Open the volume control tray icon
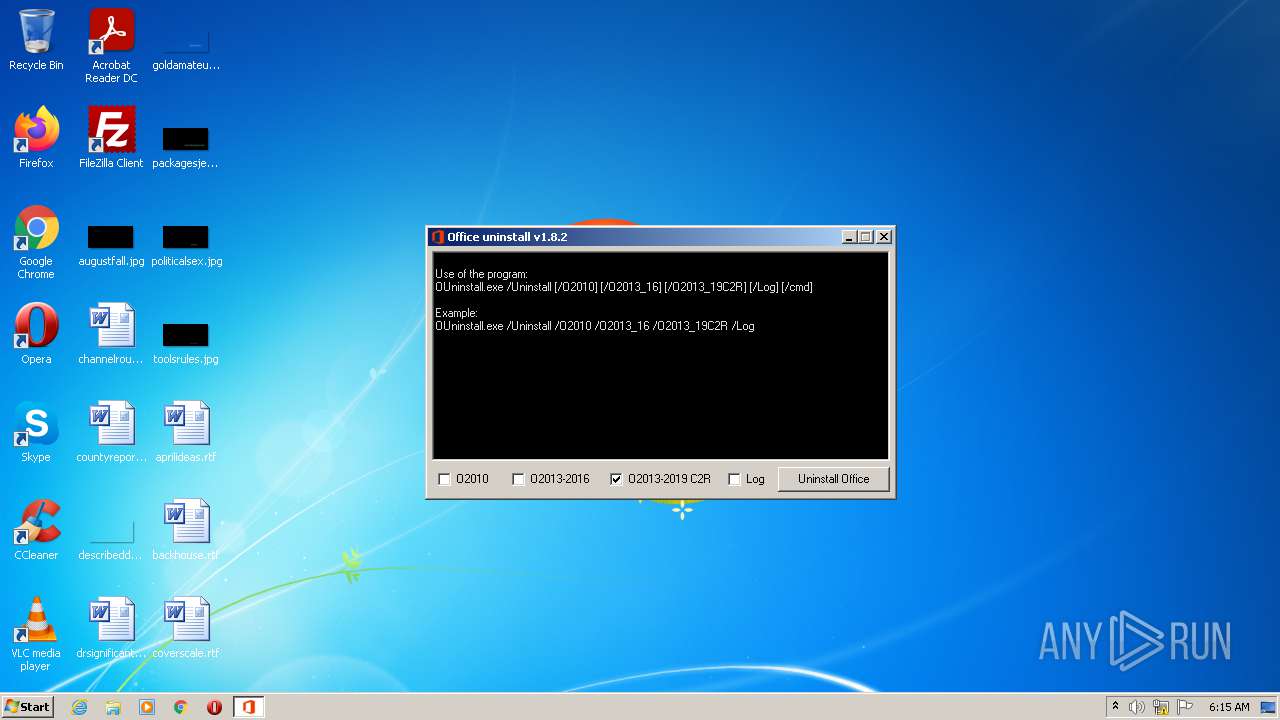This screenshot has width=1280, height=720. coord(1137,707)
